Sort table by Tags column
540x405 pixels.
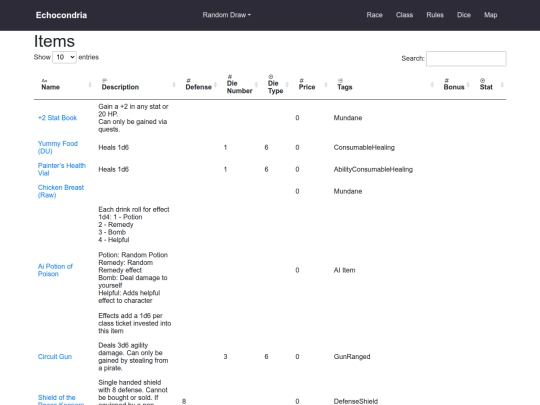point(383,85)
